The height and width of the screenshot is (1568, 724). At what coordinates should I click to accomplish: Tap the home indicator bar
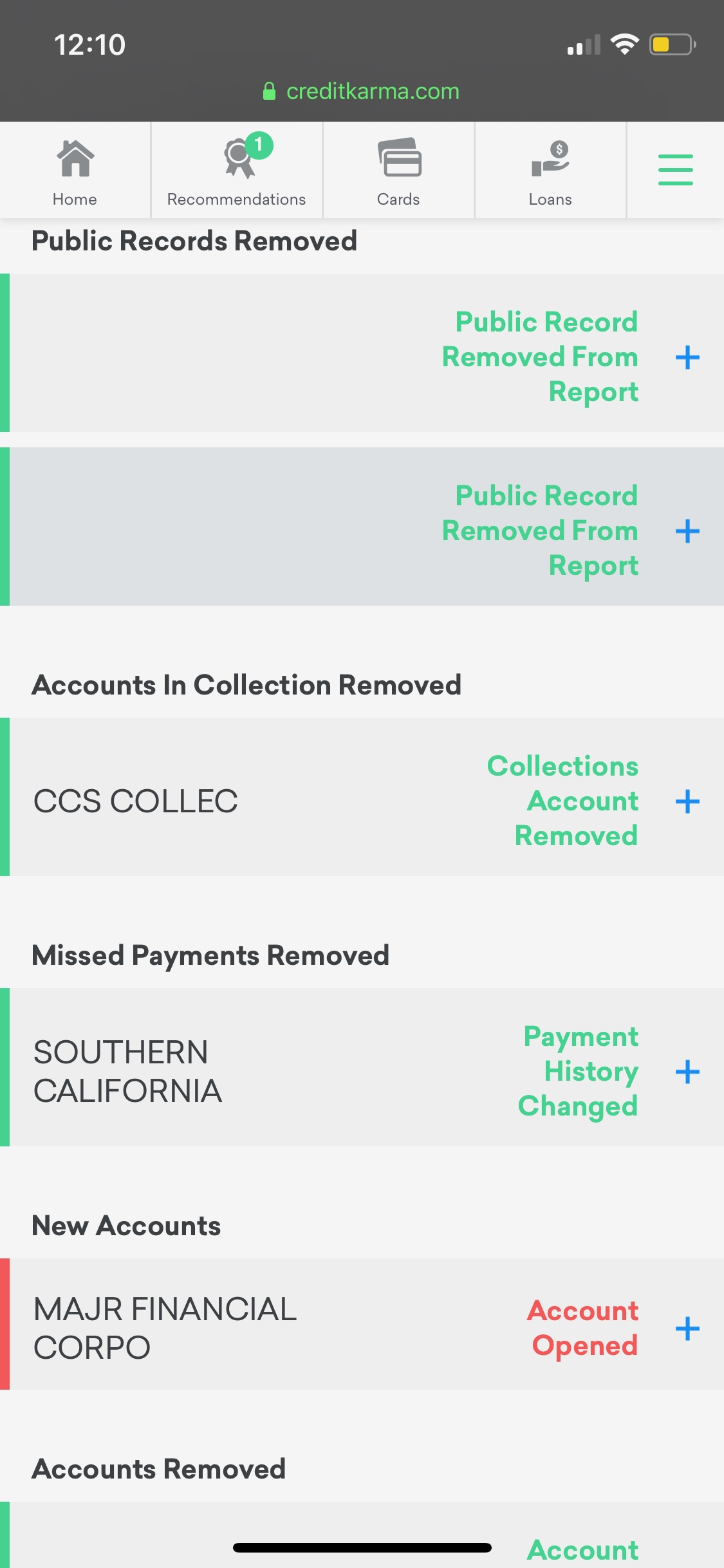tap(362, 1547)
